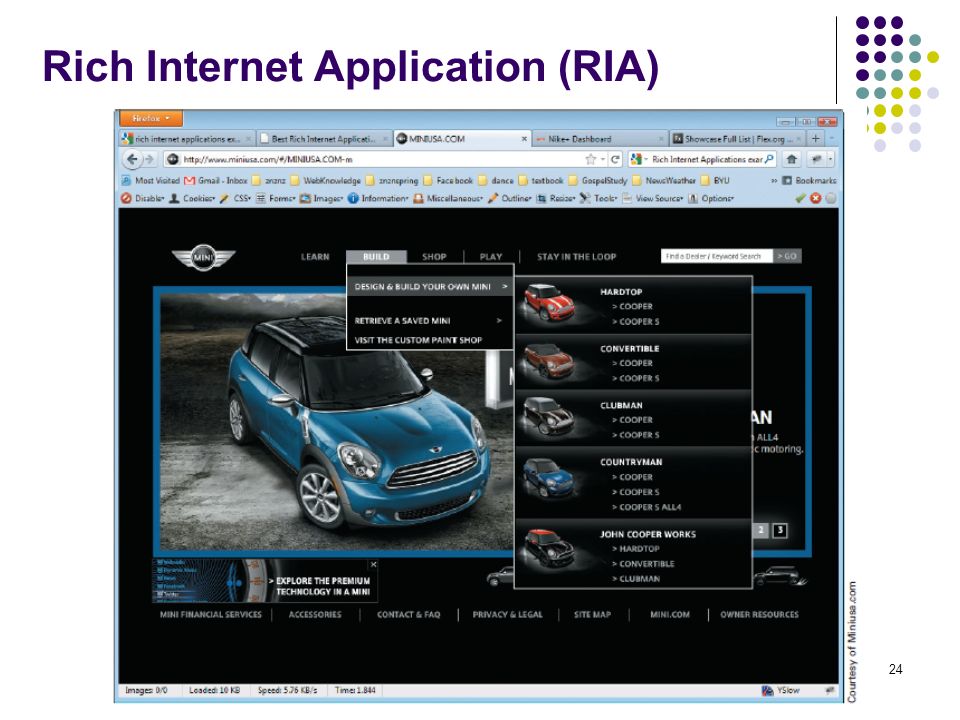This screenshot has width=960, height=720.
Task: Open MINI Financial Services footer link
Action: [211, 614]
